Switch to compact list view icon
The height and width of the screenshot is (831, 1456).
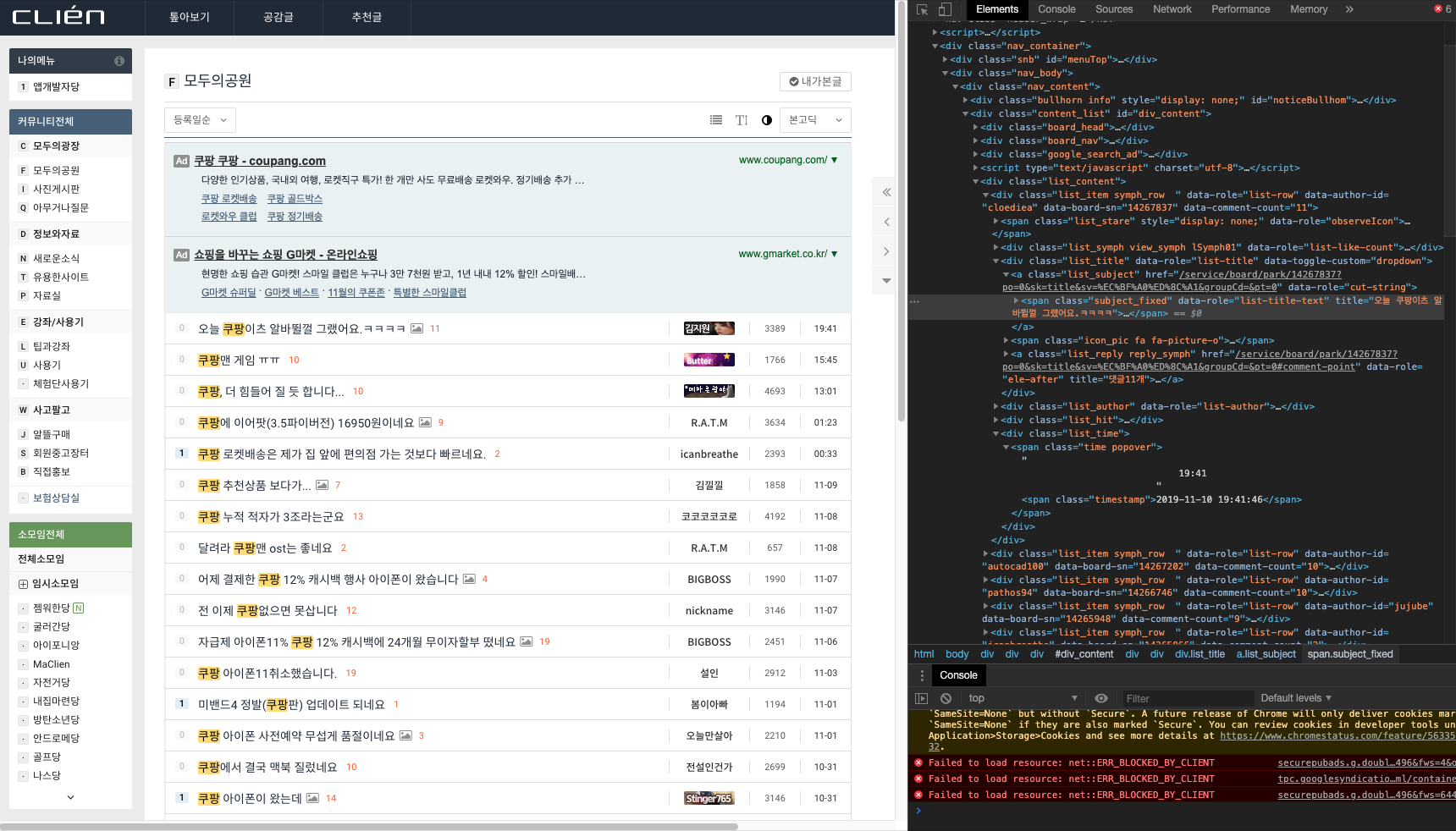click(716, 120)
